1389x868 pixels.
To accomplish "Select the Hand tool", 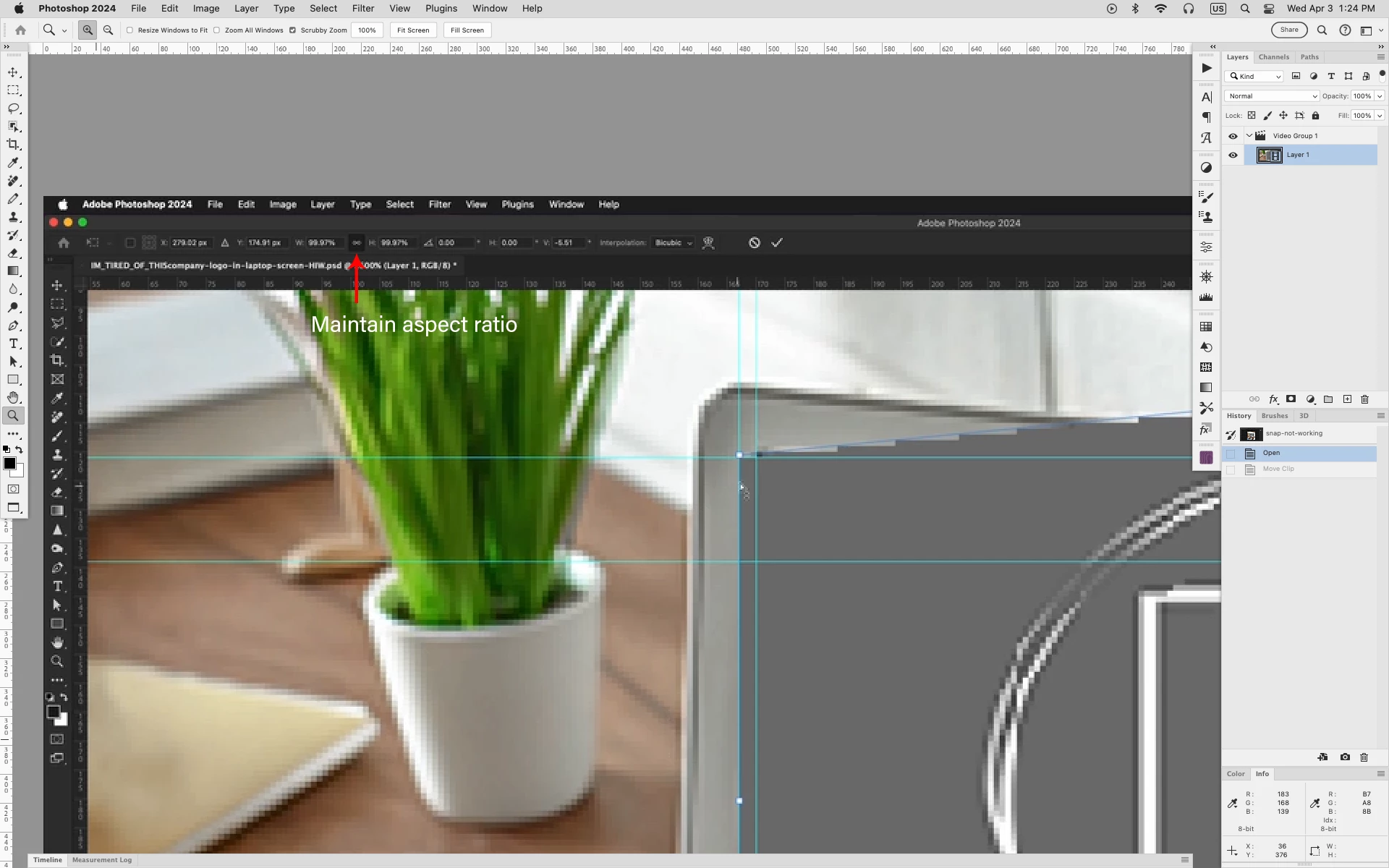I will [13, 398].
